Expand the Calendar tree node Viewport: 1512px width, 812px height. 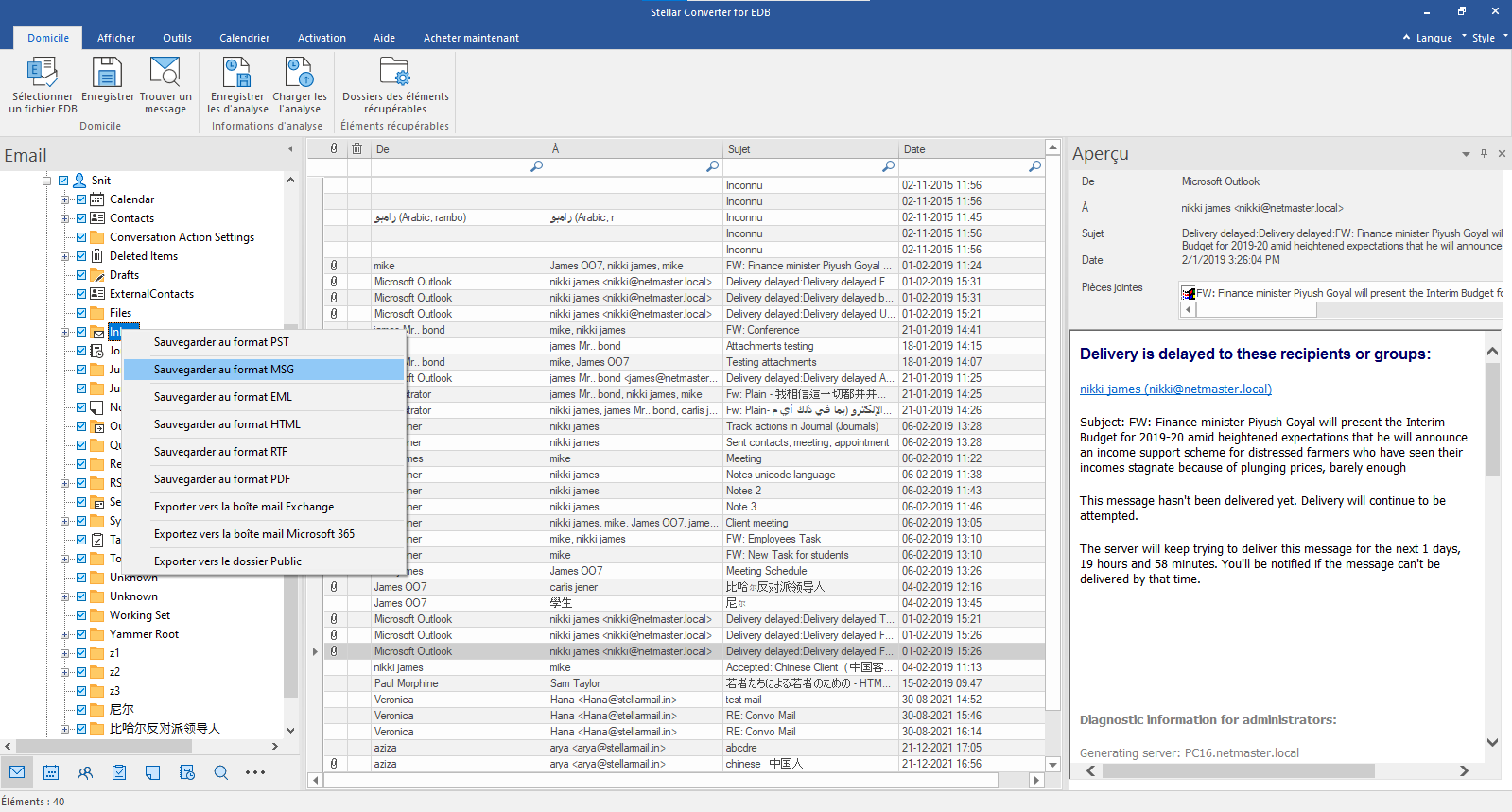(64, 199)
